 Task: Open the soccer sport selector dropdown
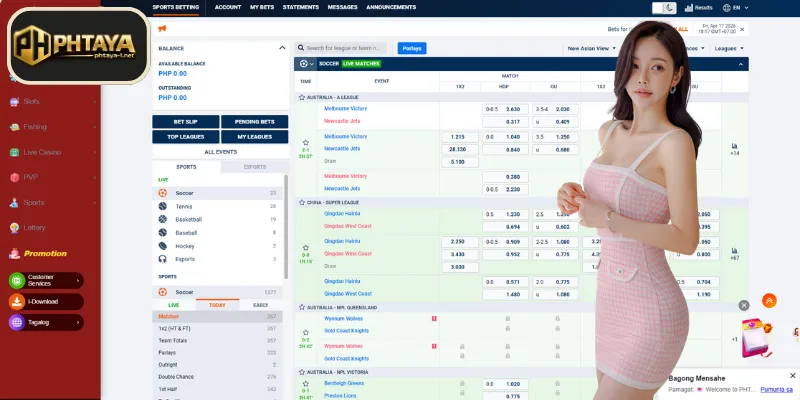point(307,64)
